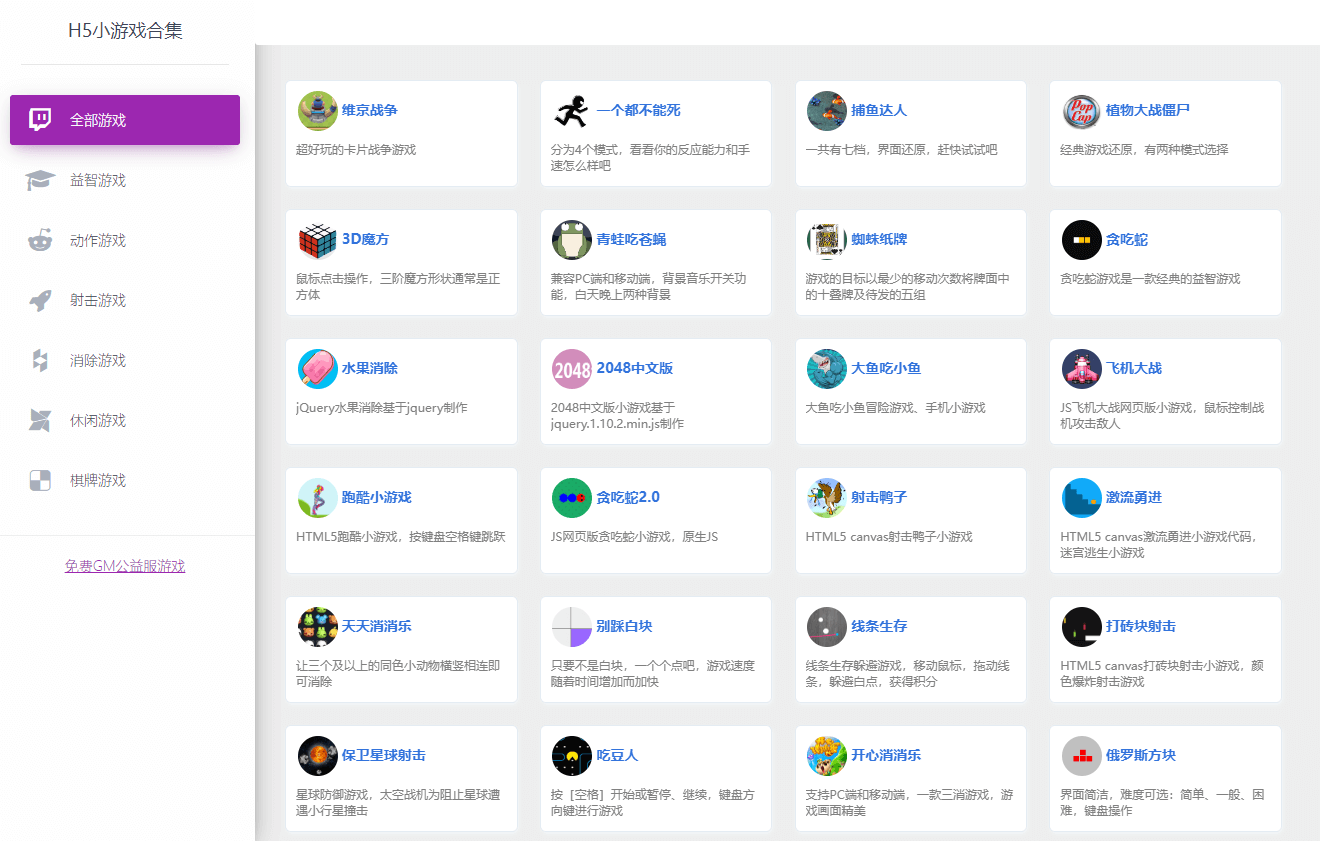
Task: Click the 维京战争 game icon
Action: coord(317,111)
